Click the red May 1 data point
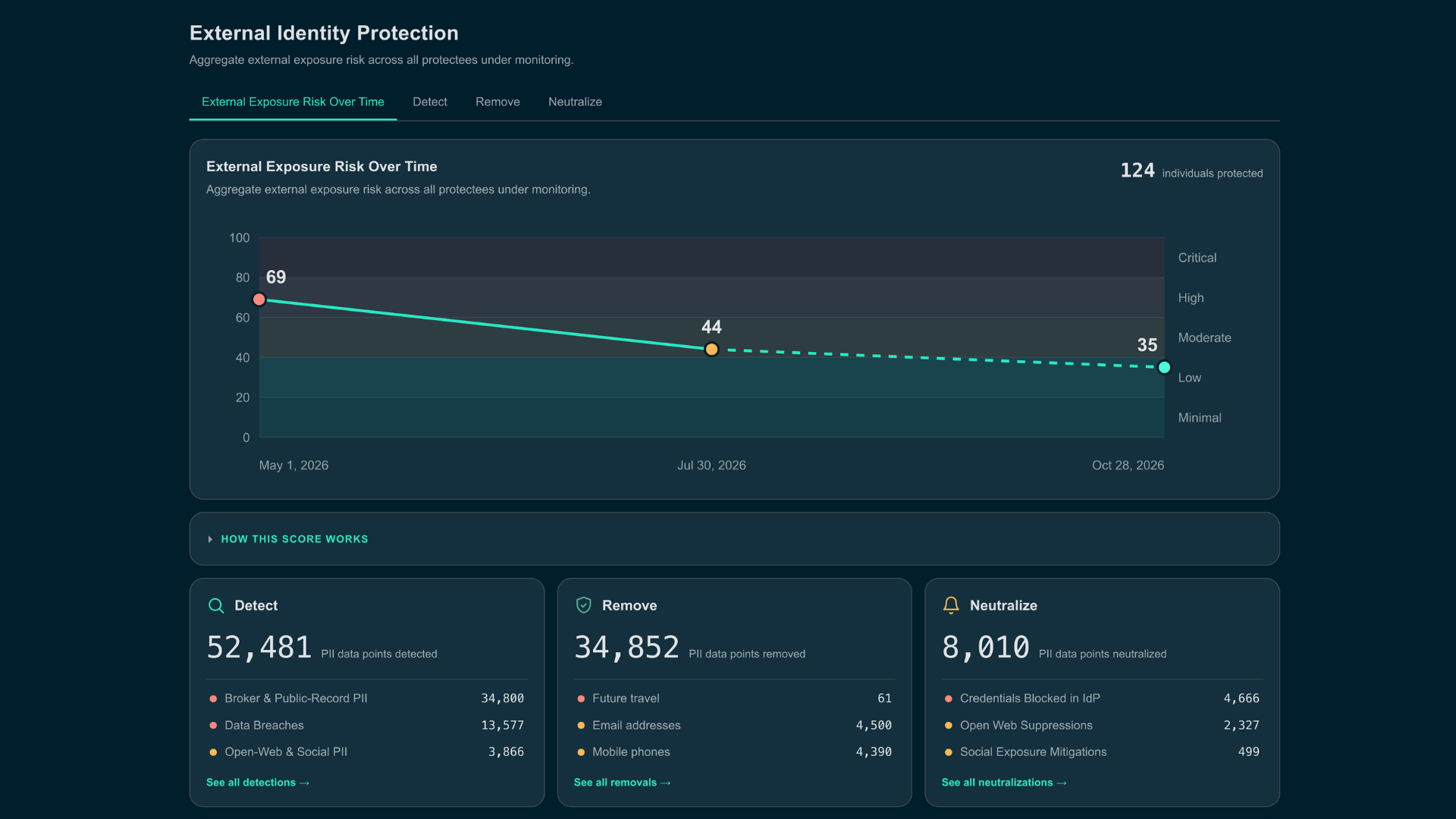This screenshot has height=819, width=1456. tap(259, 300)
